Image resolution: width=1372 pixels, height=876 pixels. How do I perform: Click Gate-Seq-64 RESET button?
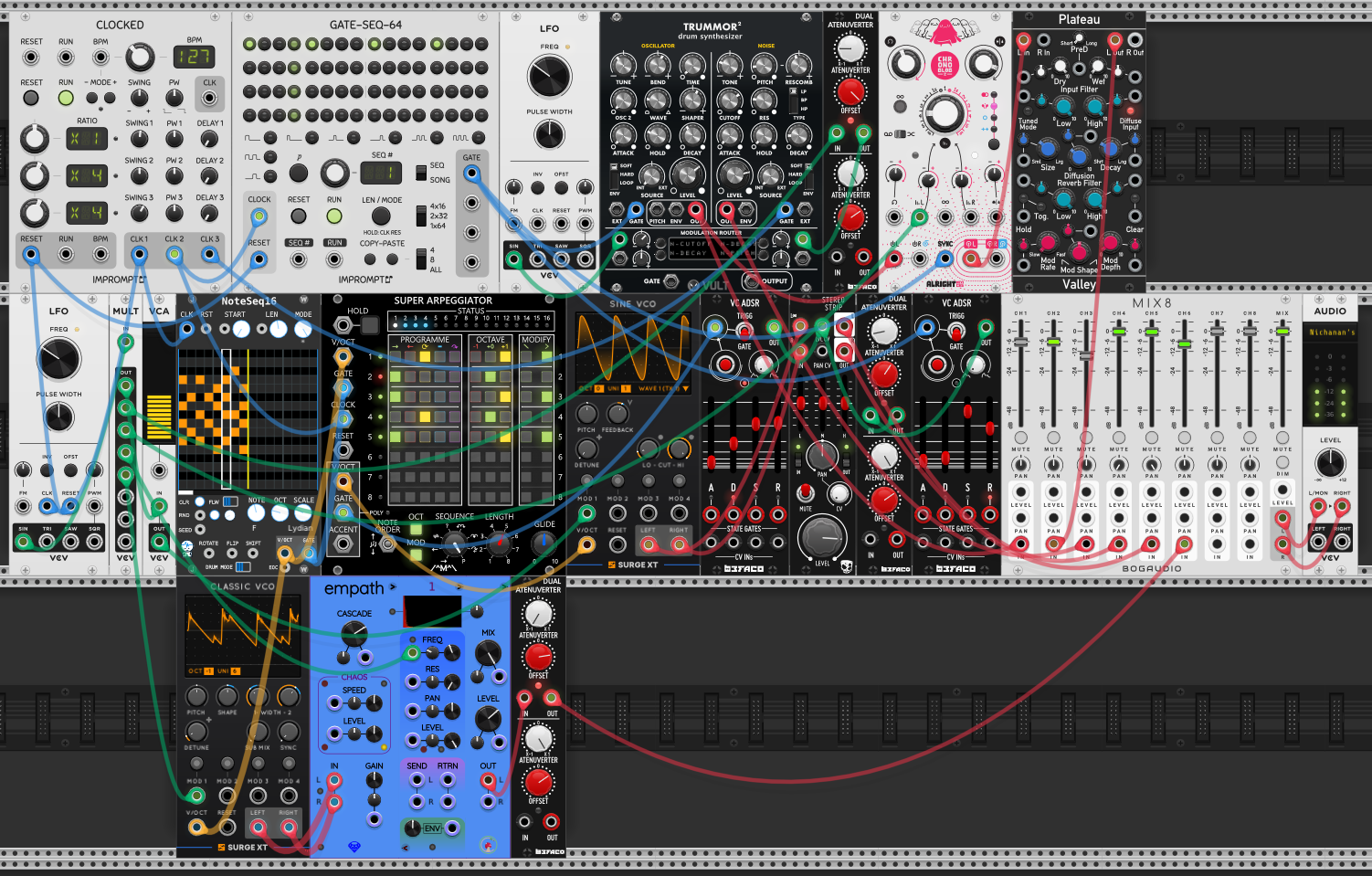coord(299,216)
